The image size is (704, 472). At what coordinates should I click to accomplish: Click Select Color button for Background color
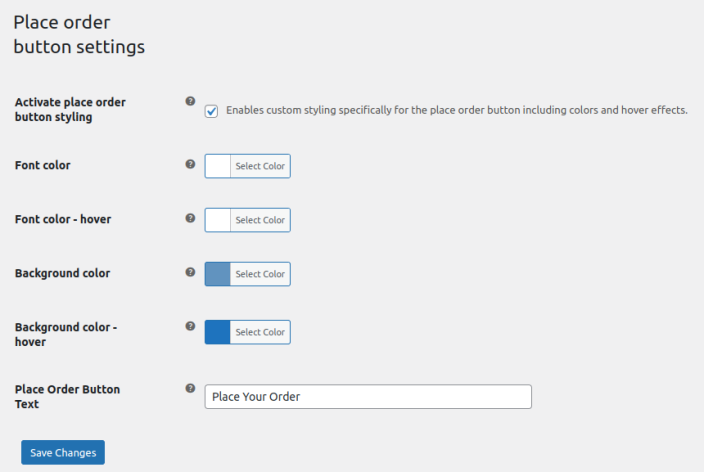click(x=260, y=274)
